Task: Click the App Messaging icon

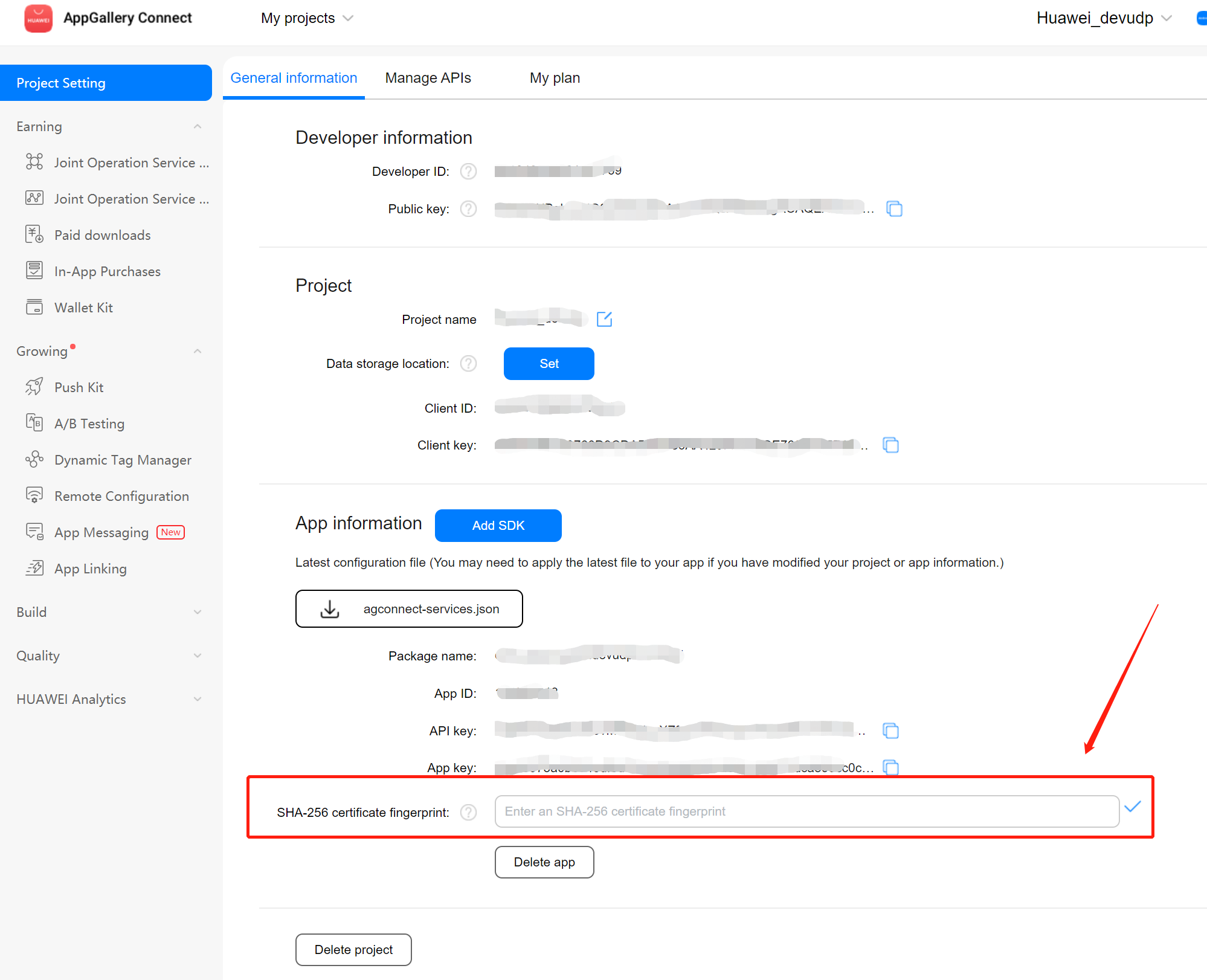Action: tap(34, 532)
